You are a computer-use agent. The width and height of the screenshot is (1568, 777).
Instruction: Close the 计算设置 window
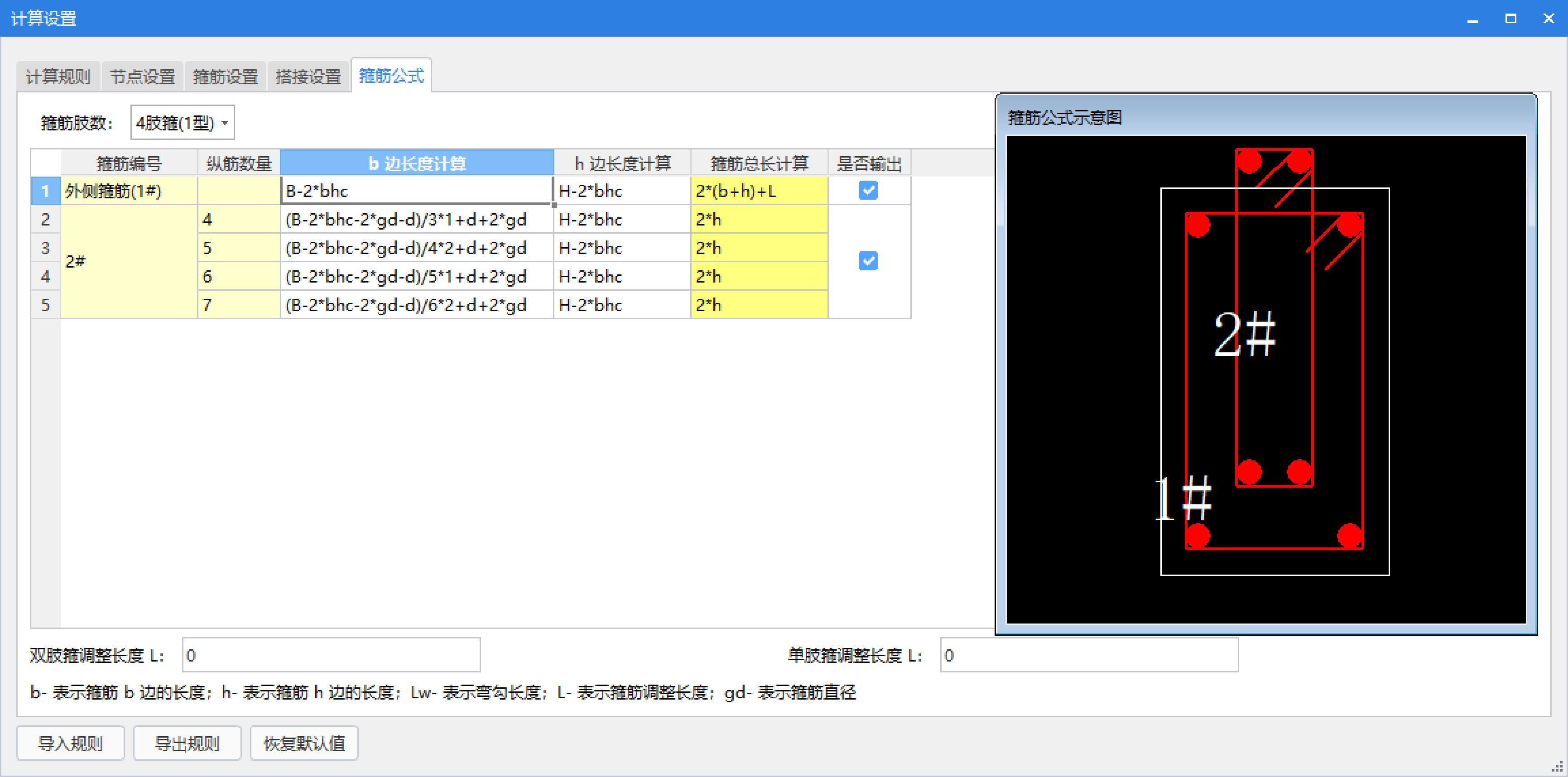click(x=1548, y=19)
